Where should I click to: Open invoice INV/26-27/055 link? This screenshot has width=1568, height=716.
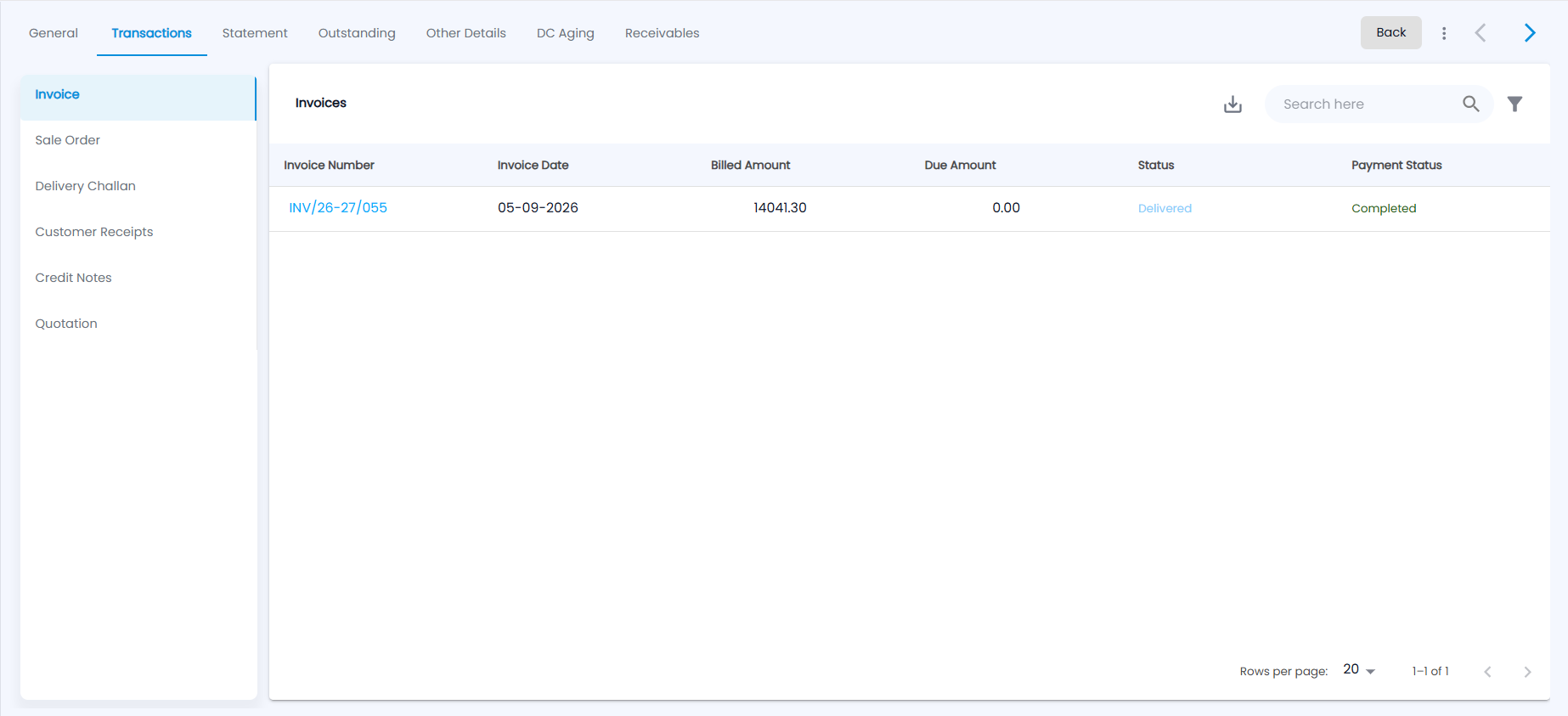pyautogui.click(x=338, y=208)
